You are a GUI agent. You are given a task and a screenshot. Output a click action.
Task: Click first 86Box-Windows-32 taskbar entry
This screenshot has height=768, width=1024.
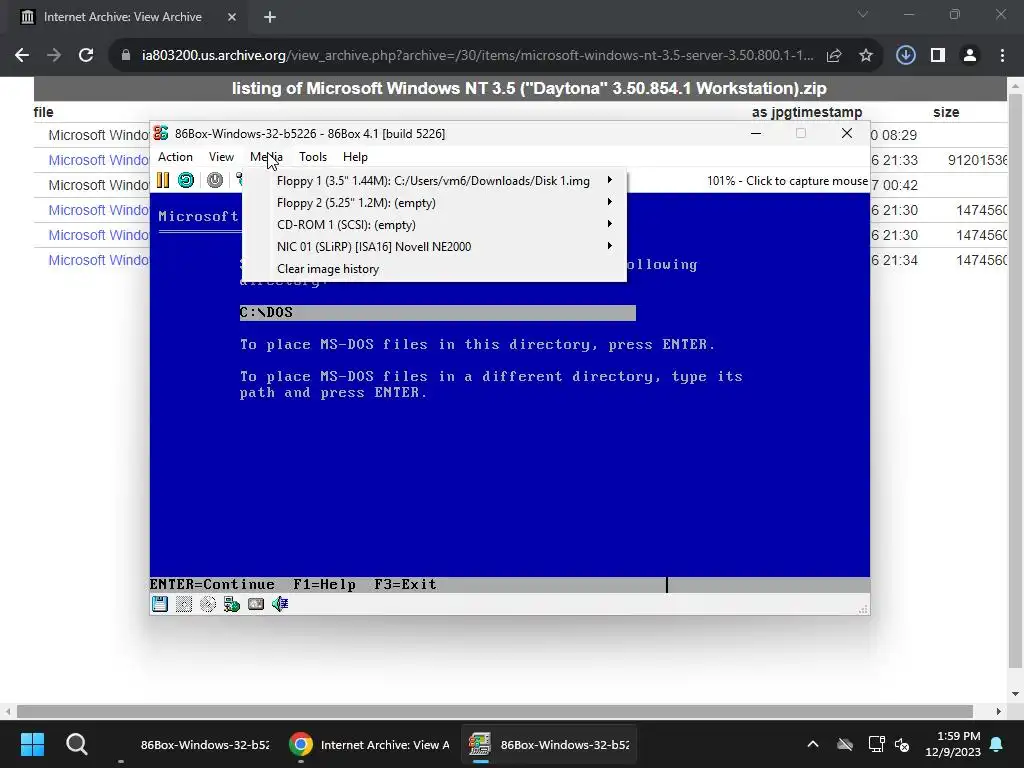pyautogui.click(x=193, y=744)
